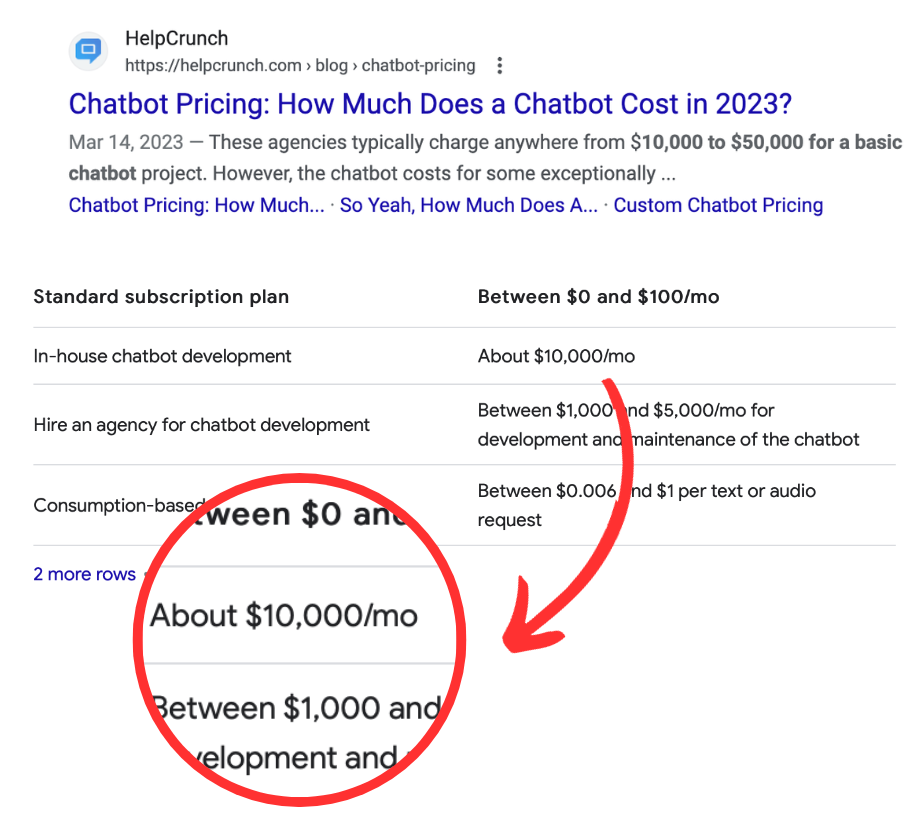Screen dimensions: 910x813
Task: Go to the 'Custom Chatbot Pricing' sitelink
Action: (718, 205)
